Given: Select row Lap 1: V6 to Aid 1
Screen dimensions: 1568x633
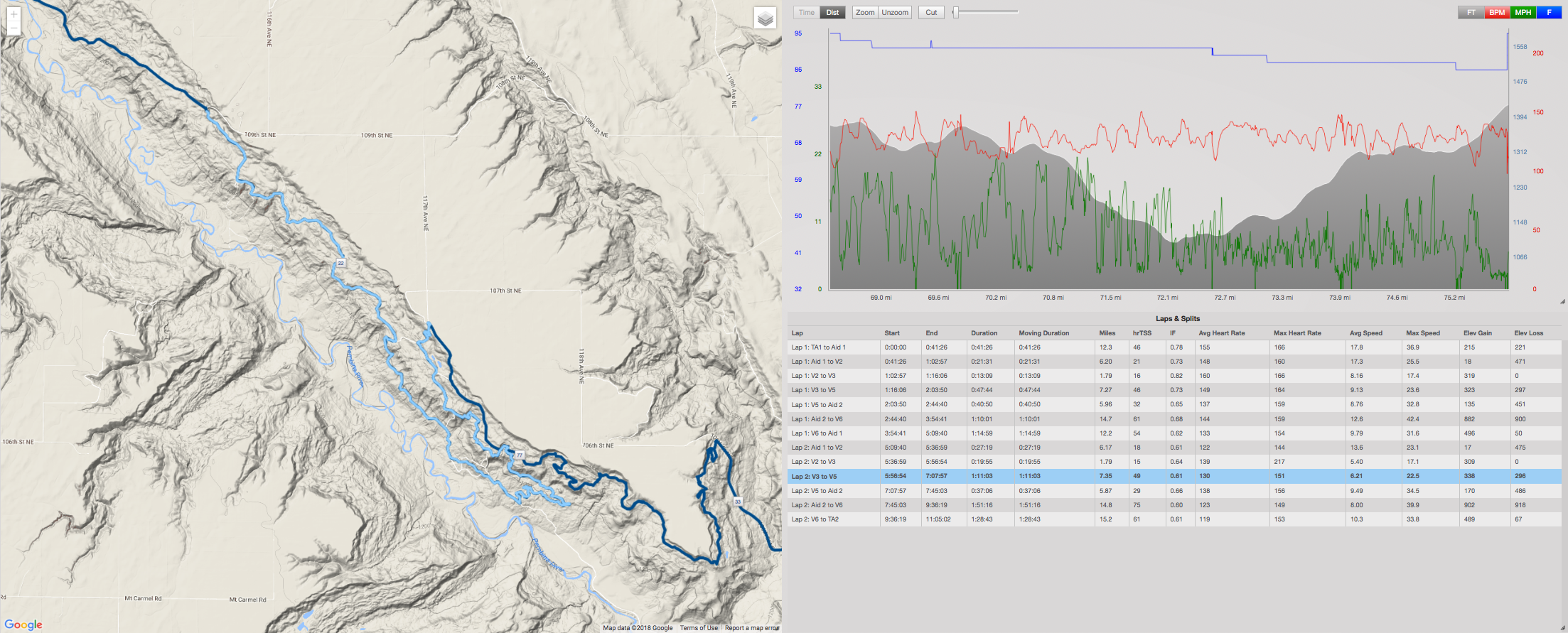Looking at the screenshot, I should click(1174, 433).
